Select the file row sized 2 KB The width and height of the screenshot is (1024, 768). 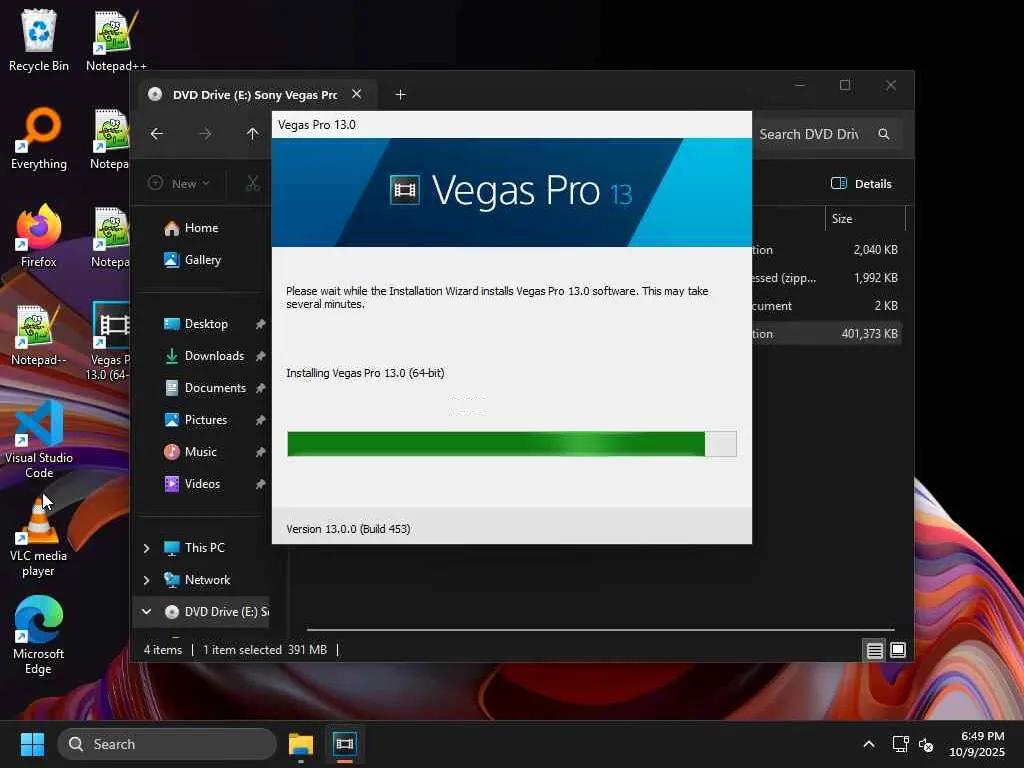(x=827, y=306)
